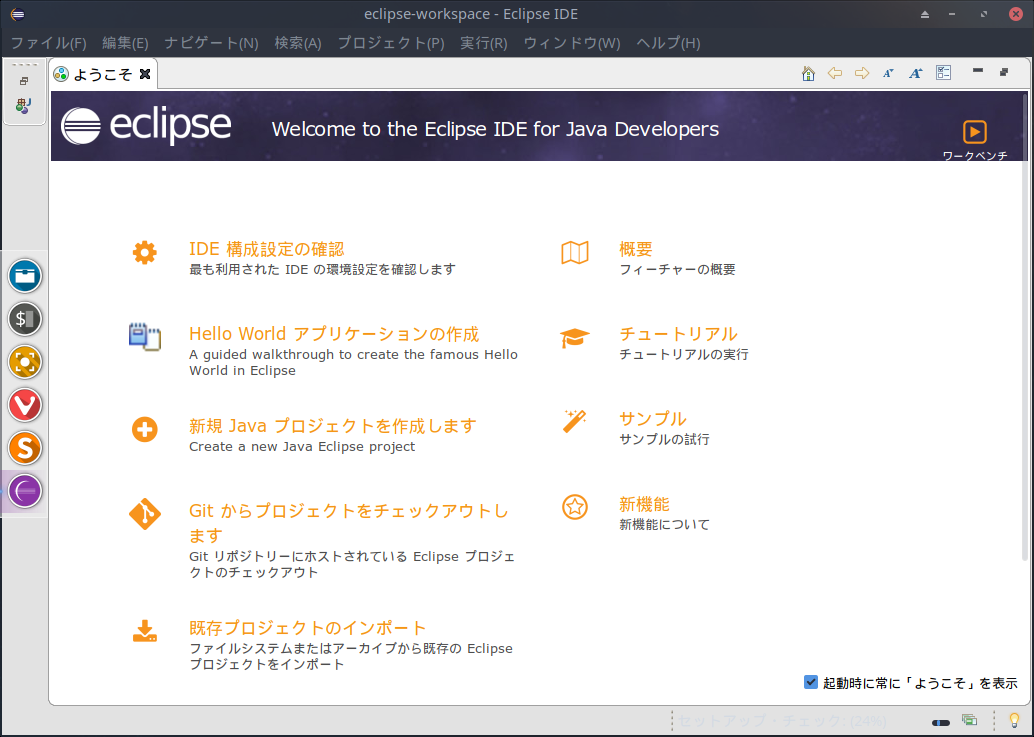This screenshot has height=737, width=1034.
Task: Reduce the Welcome page font size
Action: [x=888, y=73]
